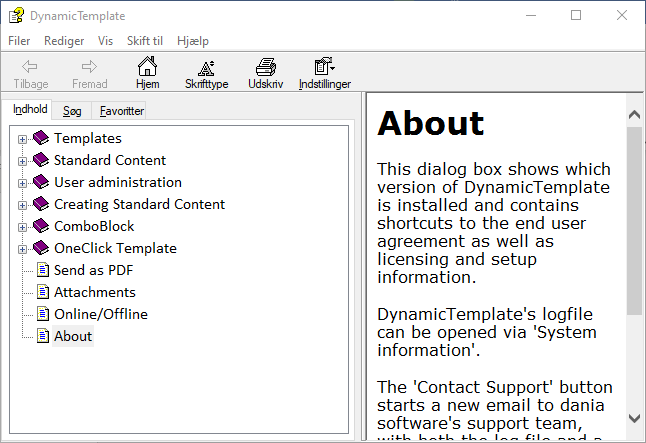This screenshot has width=646, height=443.
Task: Open the Hjælp menu
Action: pos(193,41)
